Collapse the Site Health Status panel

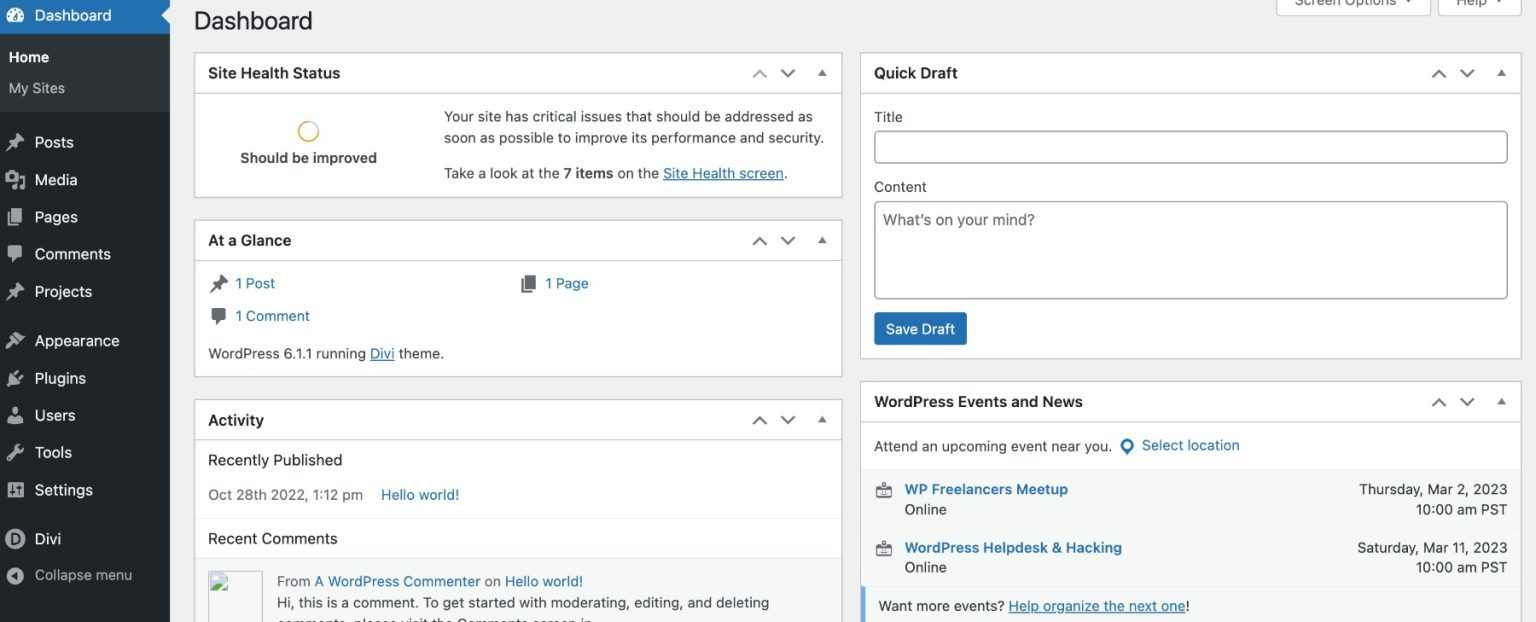tap(821, 72)
